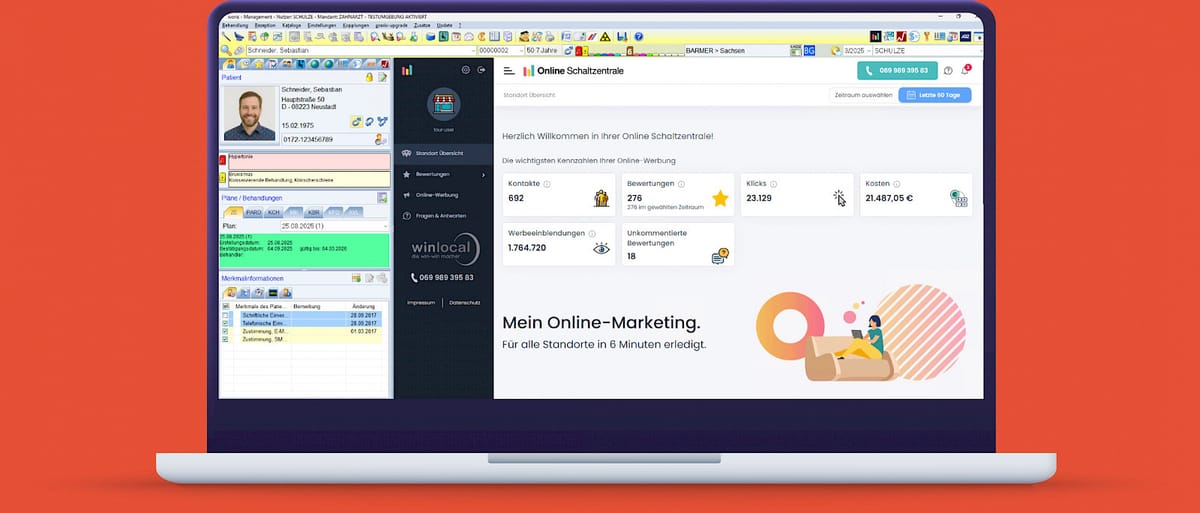Select Standort Übersicht in sidebar
Viewport: 1200px width, 513px height.
443,153
